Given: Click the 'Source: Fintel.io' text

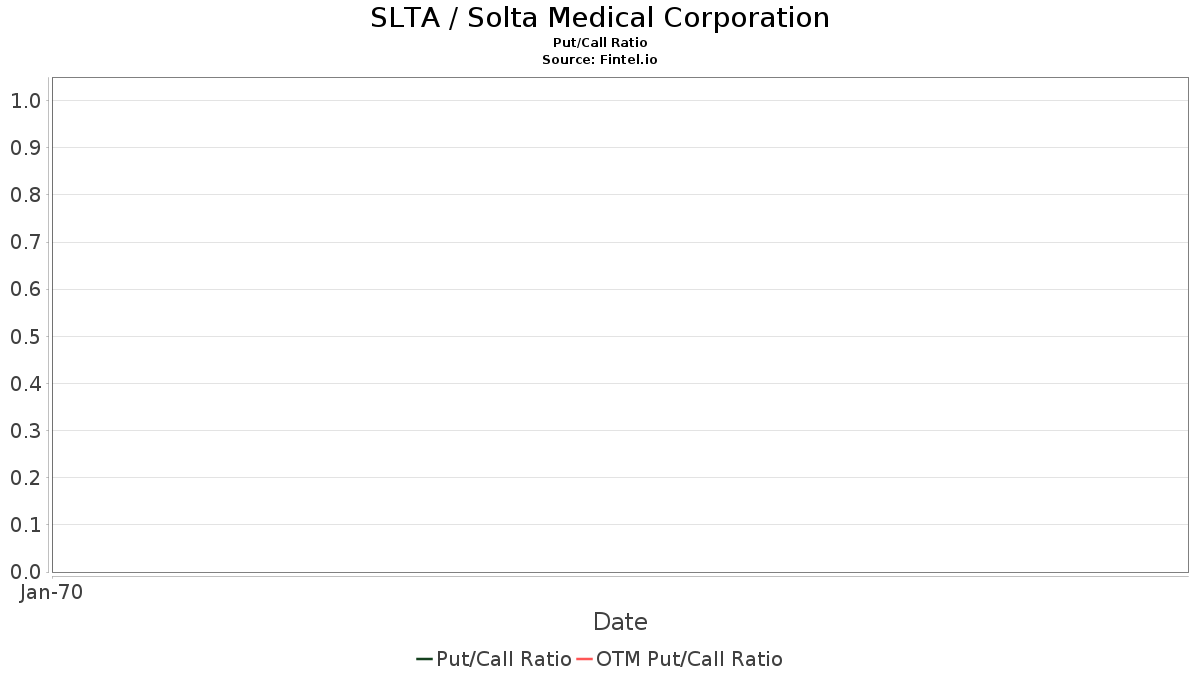Looking at the screenshot, I should click(x=600, y=60).
